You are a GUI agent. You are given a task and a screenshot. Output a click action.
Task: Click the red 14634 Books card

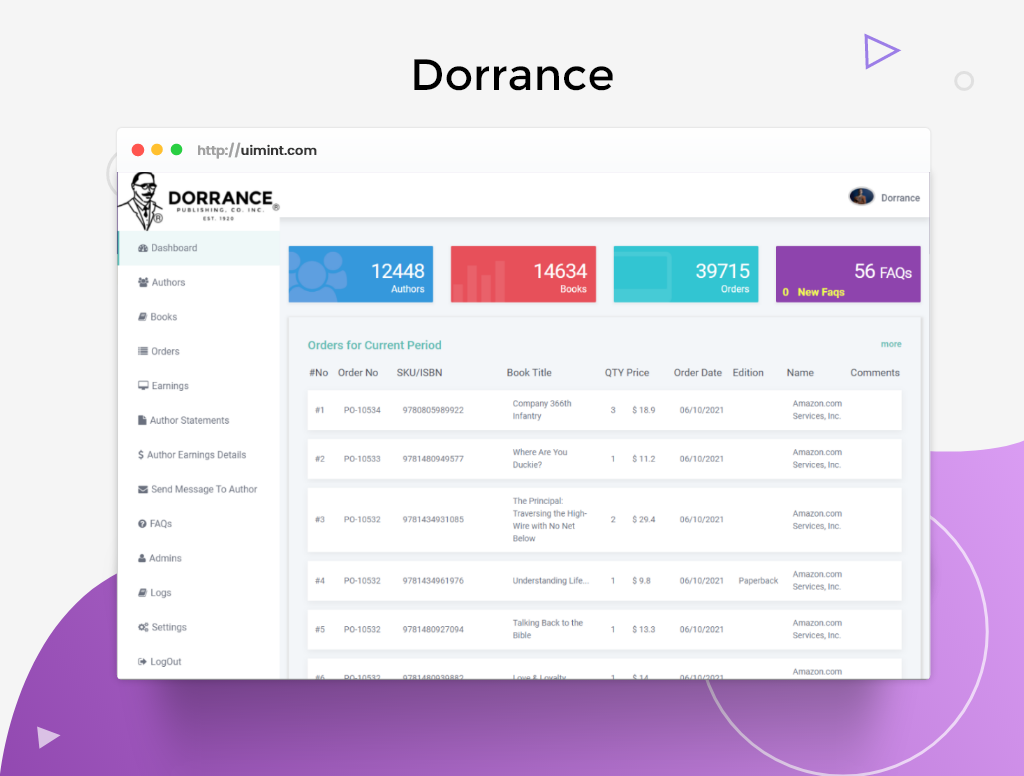[523, 274]
